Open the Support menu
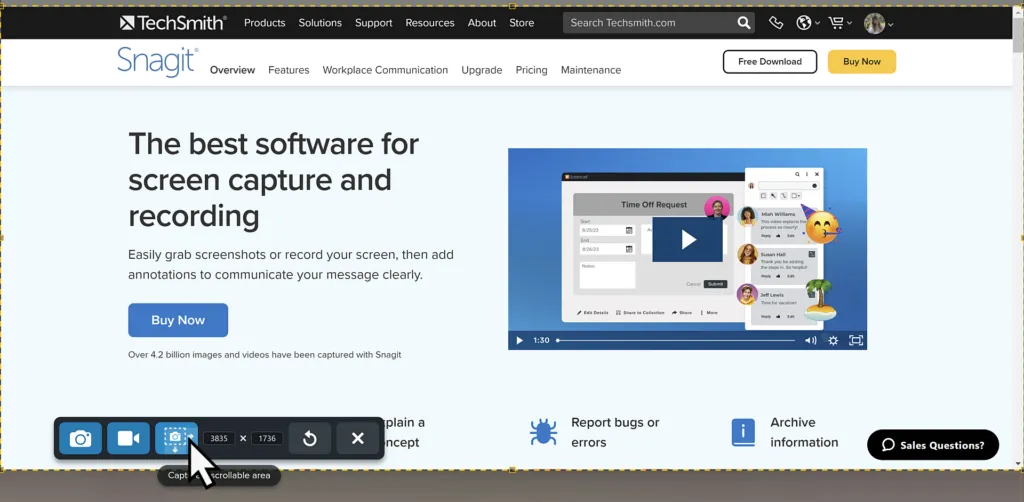Image resolution: width=1024 pixels, height=502 pixels. tap(374, 23)
